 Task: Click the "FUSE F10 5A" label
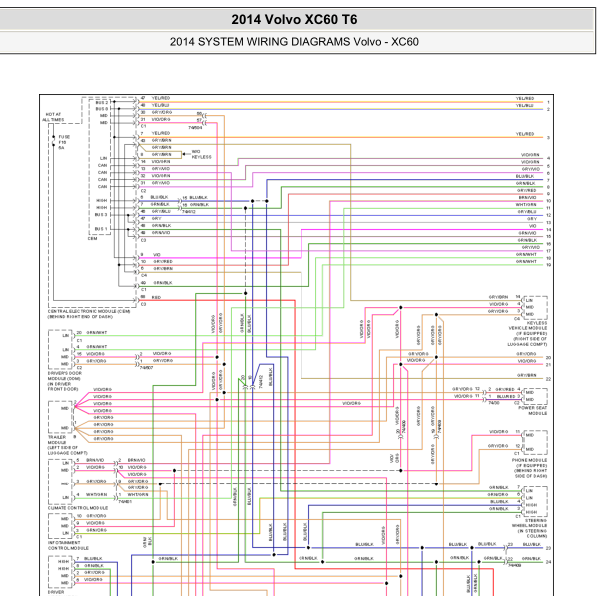64,142
